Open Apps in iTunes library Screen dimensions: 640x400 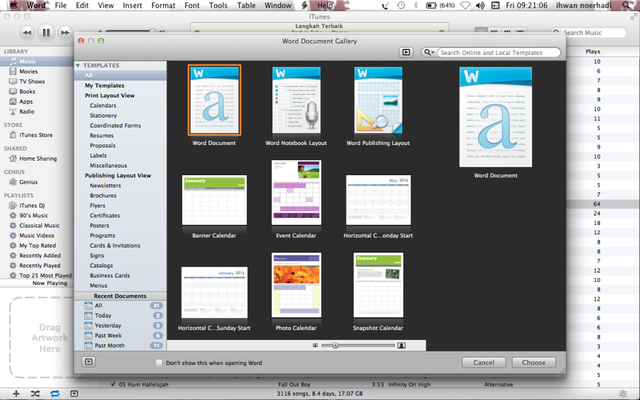(26, 101)
